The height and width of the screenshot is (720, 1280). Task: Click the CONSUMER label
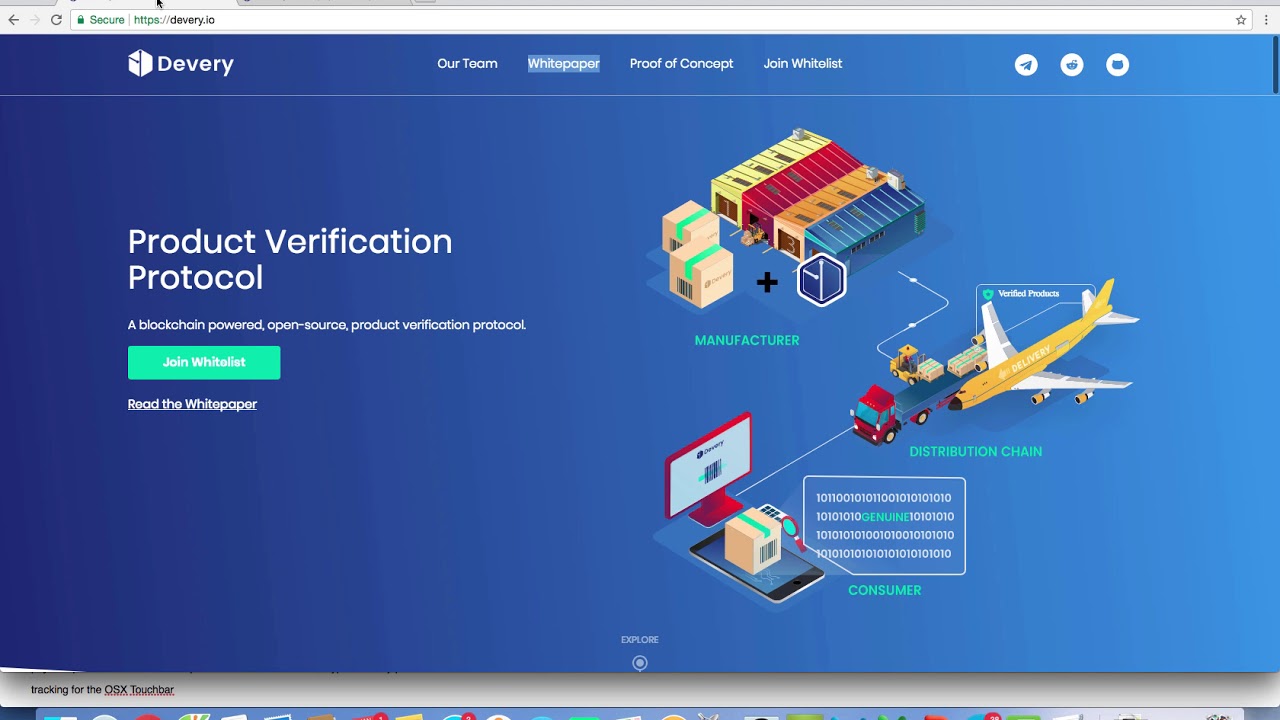[885, 591]
